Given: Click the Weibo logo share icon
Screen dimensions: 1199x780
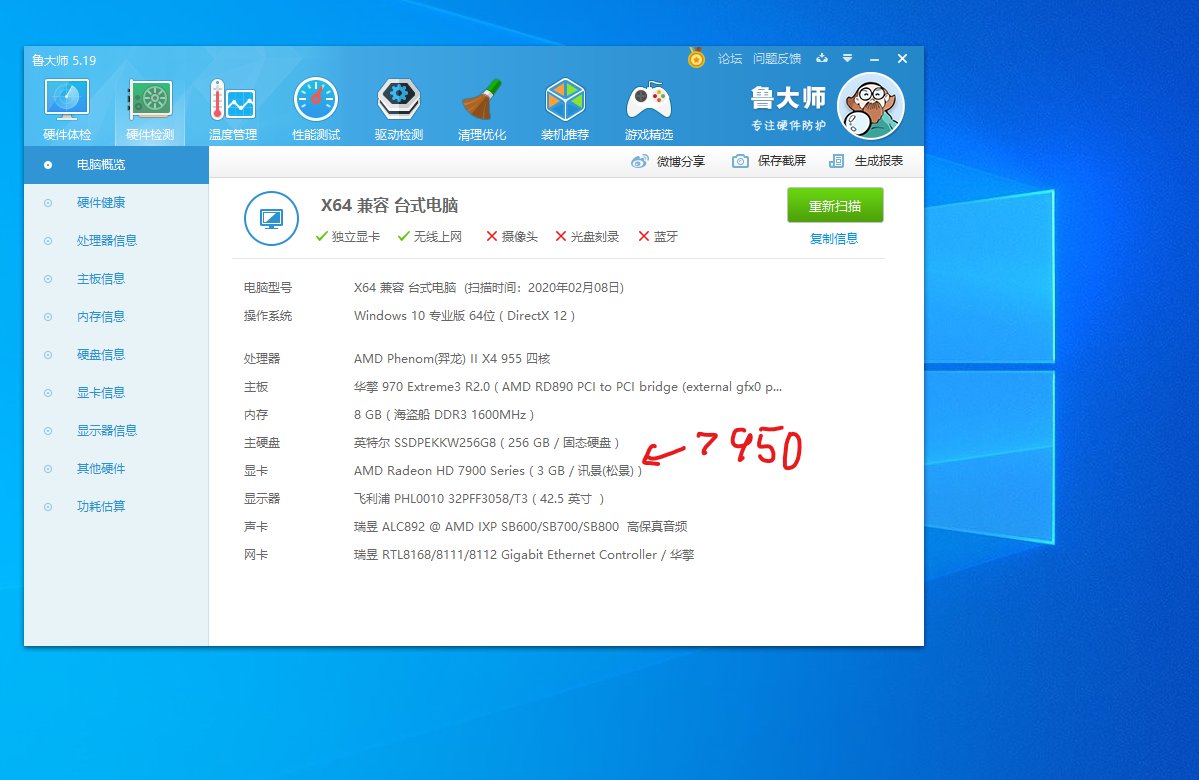Looking at the screenshot, I should click(x=639, y=161).
